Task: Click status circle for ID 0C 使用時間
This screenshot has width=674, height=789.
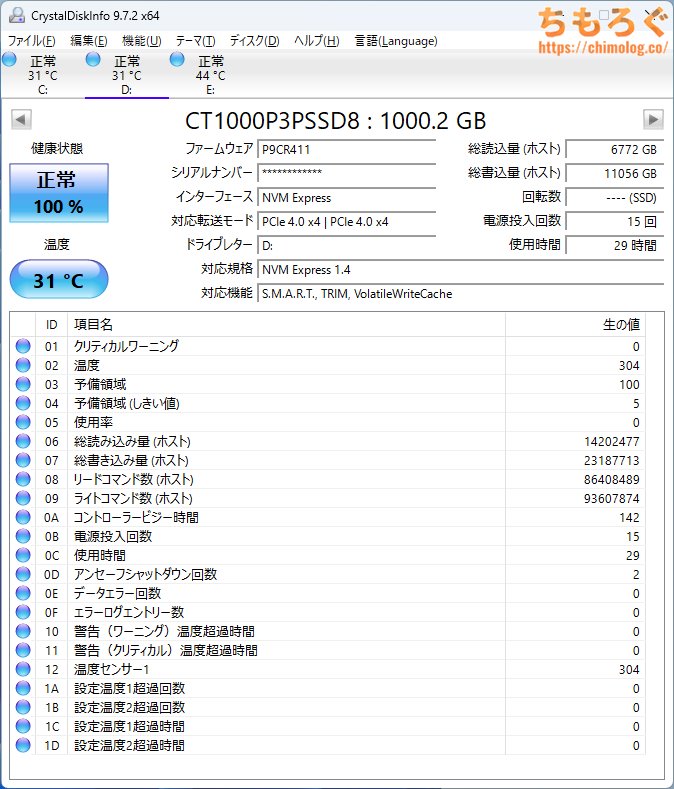Action: 23,555
